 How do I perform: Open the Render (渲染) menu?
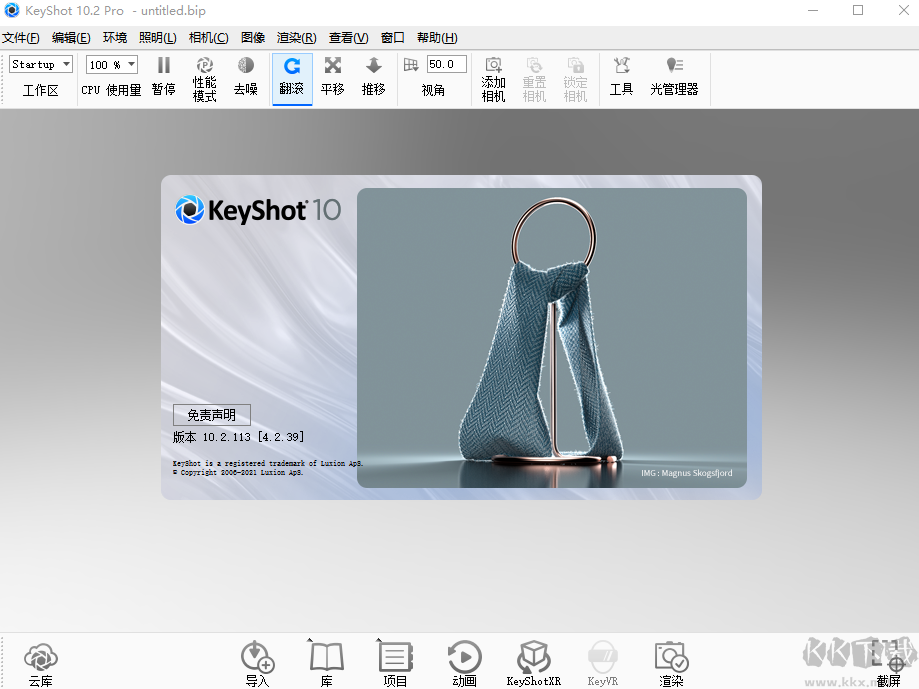[x=296, y=38]
